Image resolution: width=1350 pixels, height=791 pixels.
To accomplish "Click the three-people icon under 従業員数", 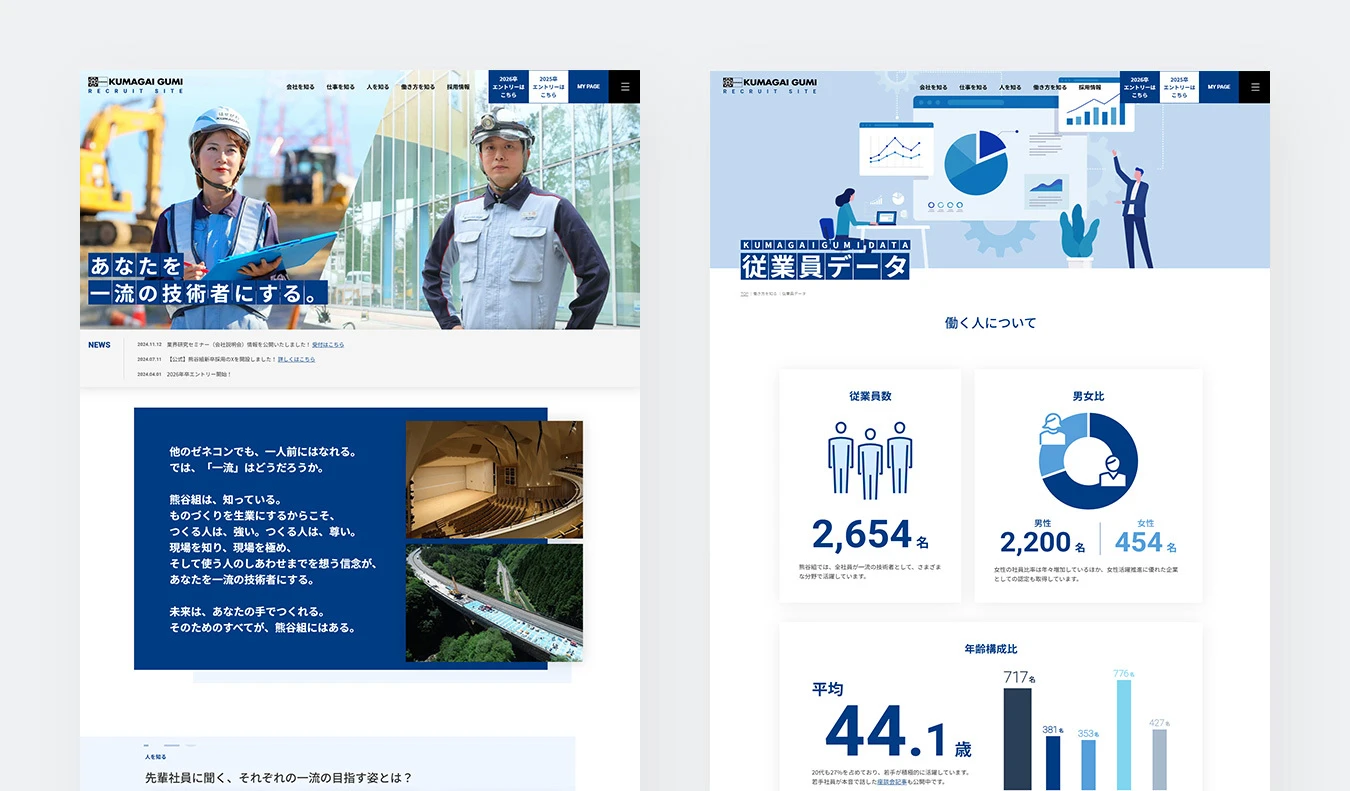I will point(870,458).
